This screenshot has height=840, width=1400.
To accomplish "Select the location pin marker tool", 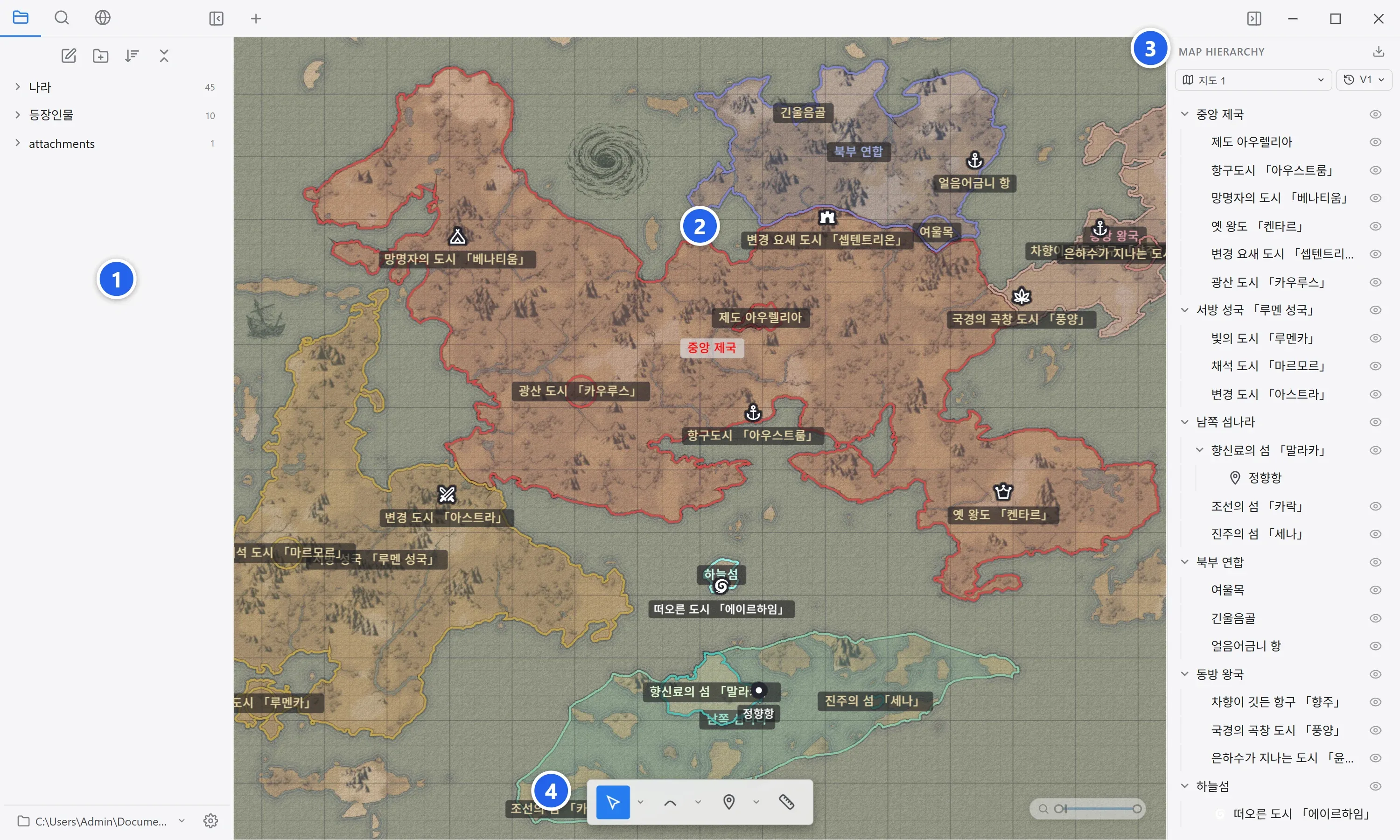I will (x=729, y=802).
